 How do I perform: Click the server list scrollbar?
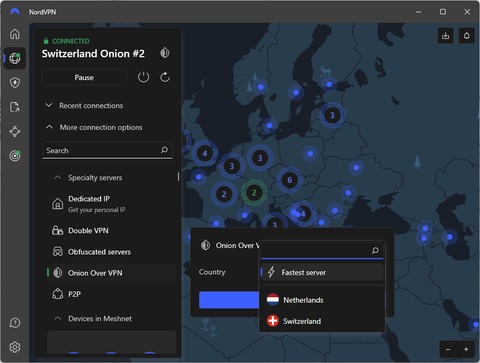point(178,177)
